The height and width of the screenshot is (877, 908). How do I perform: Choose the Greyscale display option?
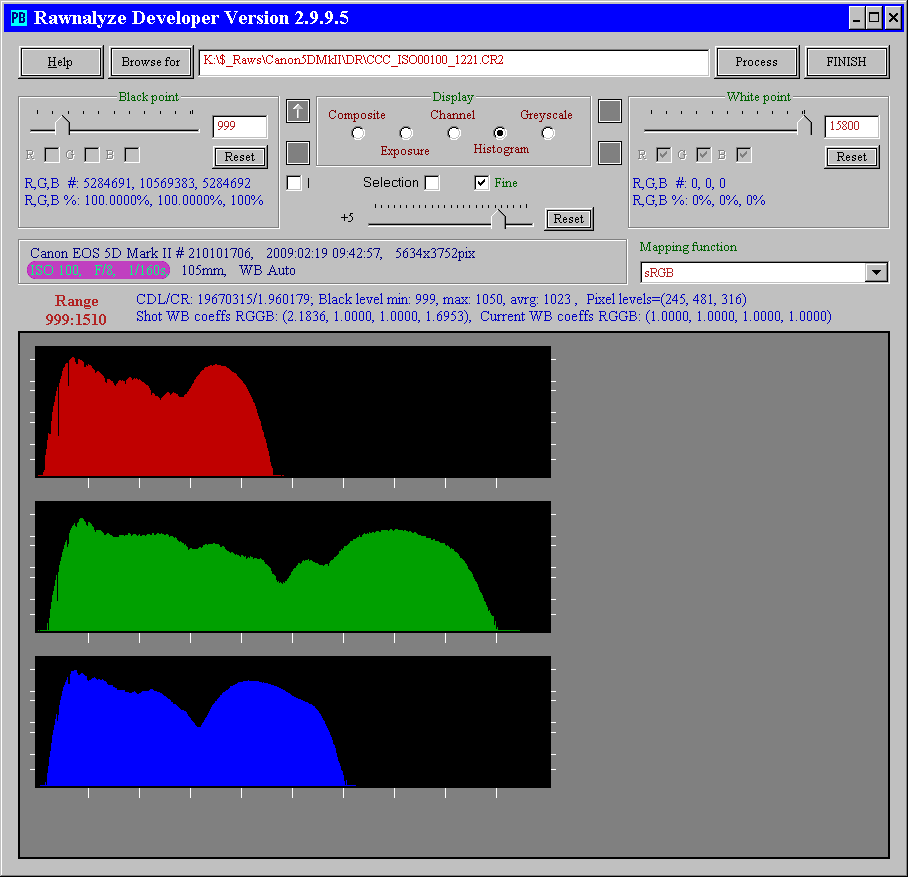pyautogui.click(x=547, y=133)
